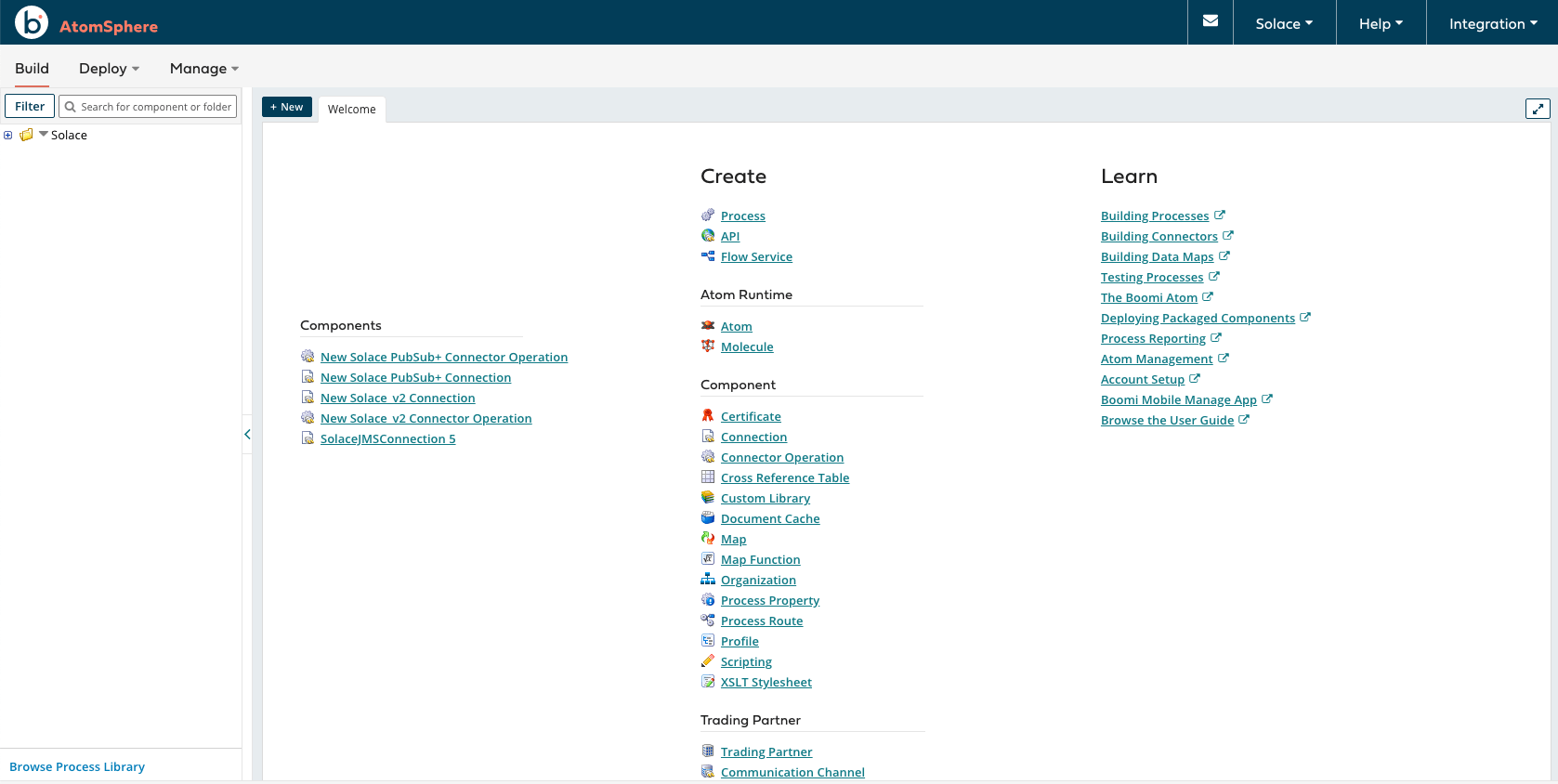The height and width of the screenshot is (784, 1558).
Task: Click the Process Property link
Action: pyautogui.click(x=770, y=600)
